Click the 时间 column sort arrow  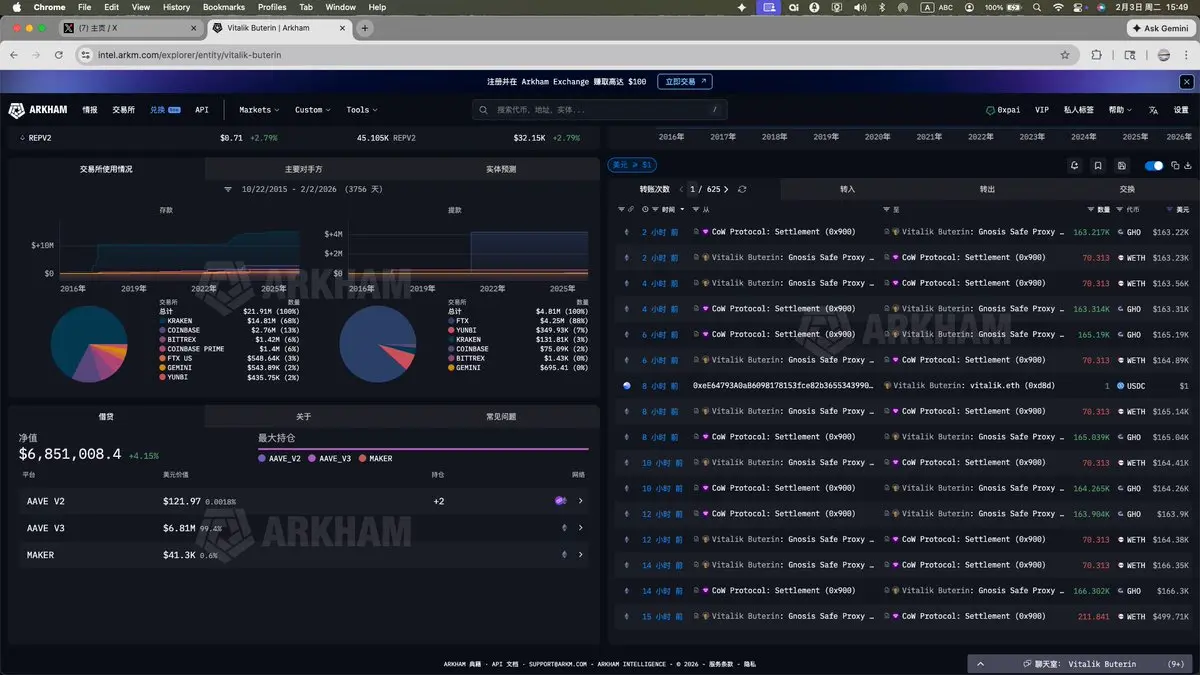point(682,210)
